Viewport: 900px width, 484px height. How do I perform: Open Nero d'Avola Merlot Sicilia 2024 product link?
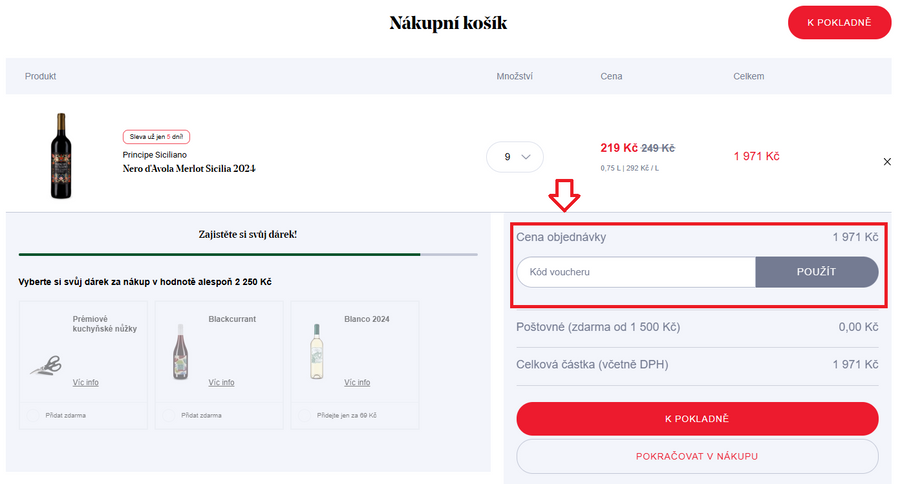(x=189, y=169)
